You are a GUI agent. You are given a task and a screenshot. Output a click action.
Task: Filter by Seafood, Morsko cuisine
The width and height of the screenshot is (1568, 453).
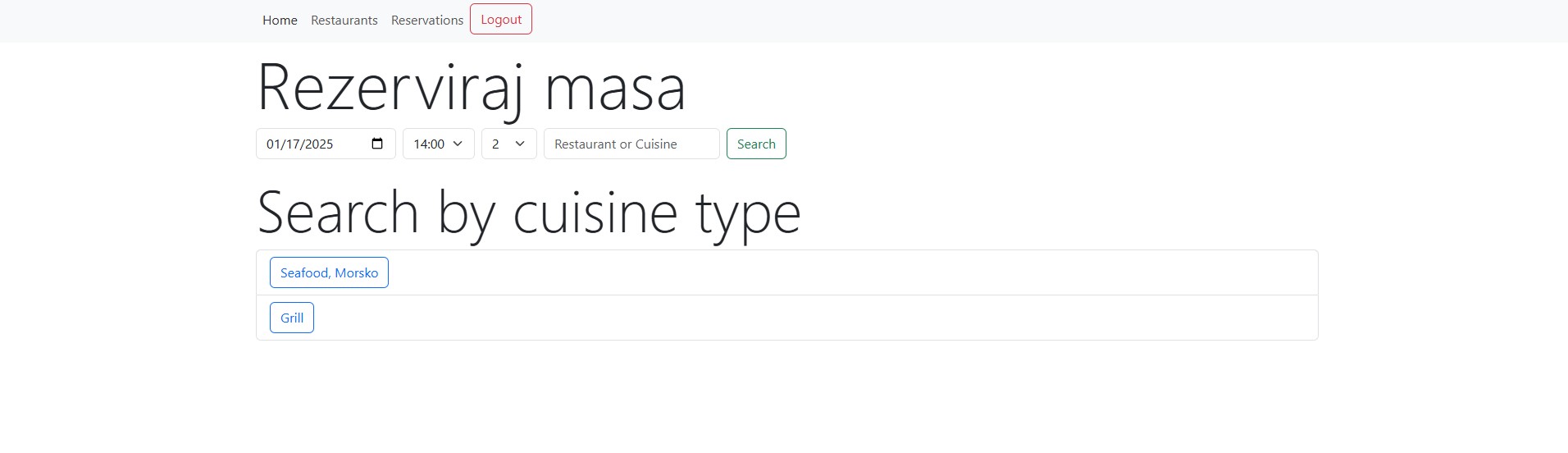tap(329, 272)
